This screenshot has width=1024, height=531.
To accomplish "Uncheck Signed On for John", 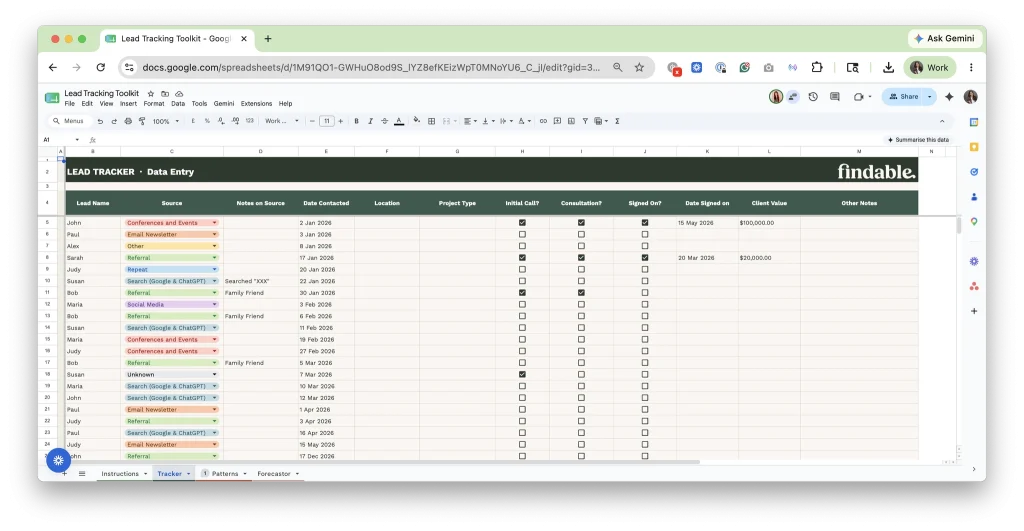I will click(x=645, y=223).
